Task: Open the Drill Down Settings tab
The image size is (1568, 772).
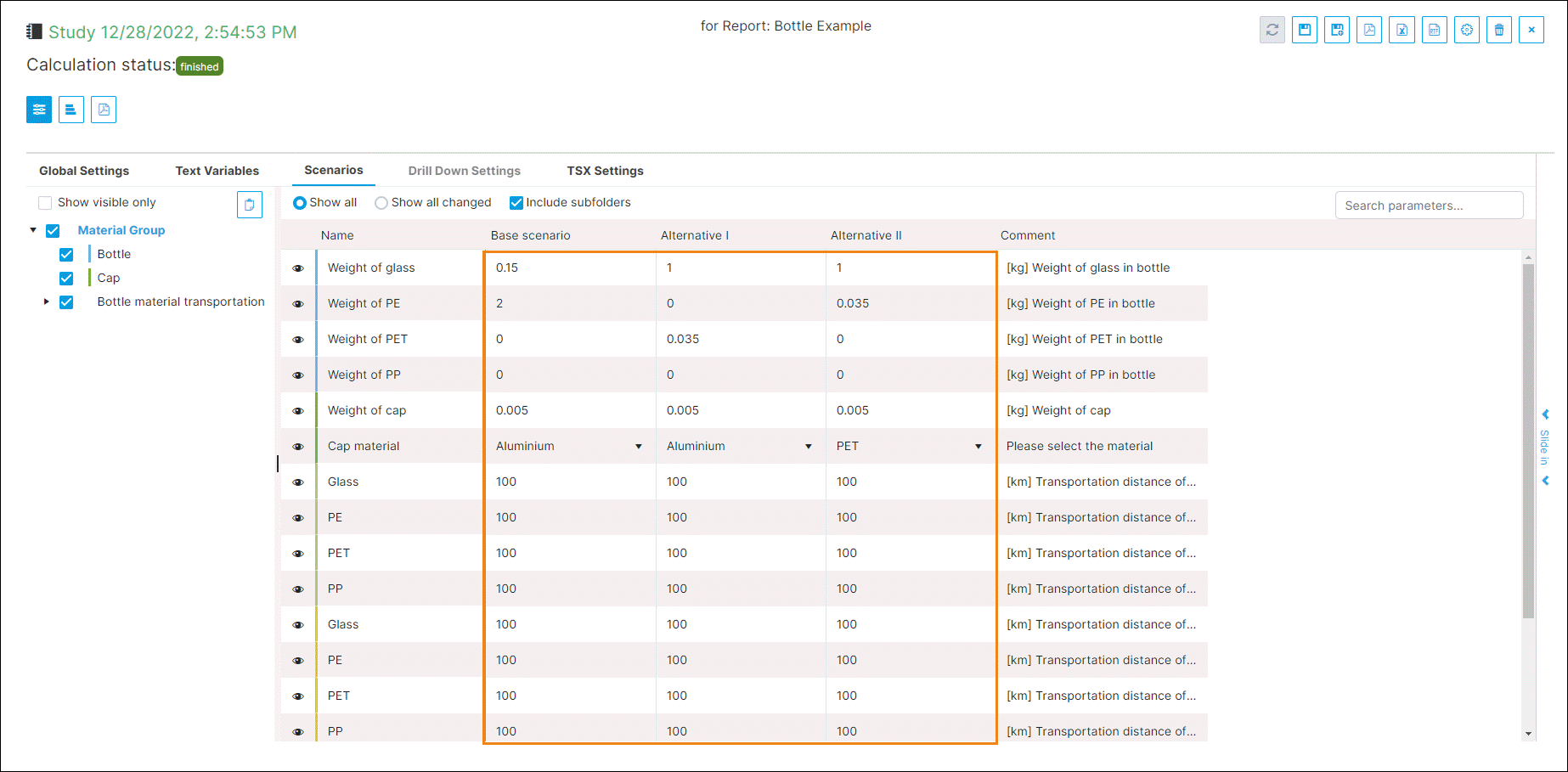Action: pyautogui.click(x=465, y=171)
